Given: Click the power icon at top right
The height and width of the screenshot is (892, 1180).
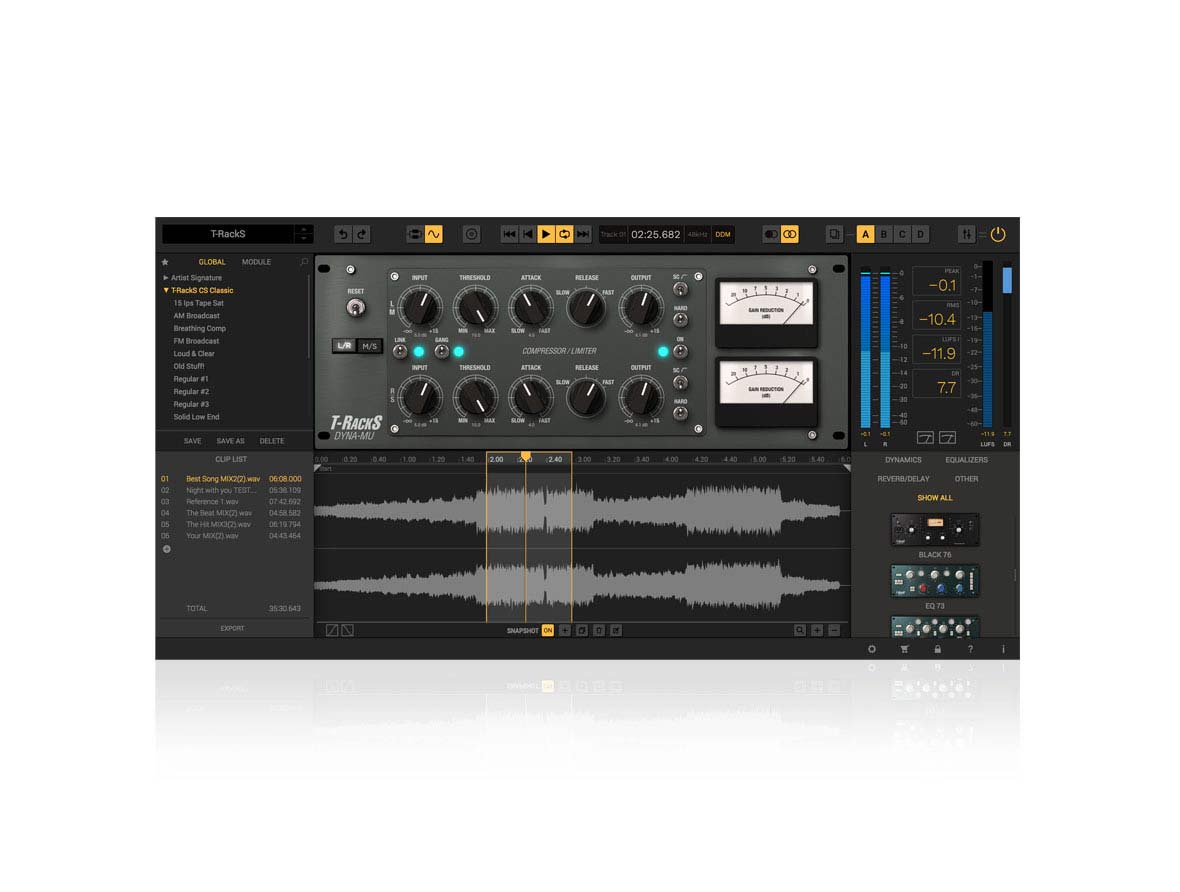Looking at the screenshot, I should coord(998,234).
